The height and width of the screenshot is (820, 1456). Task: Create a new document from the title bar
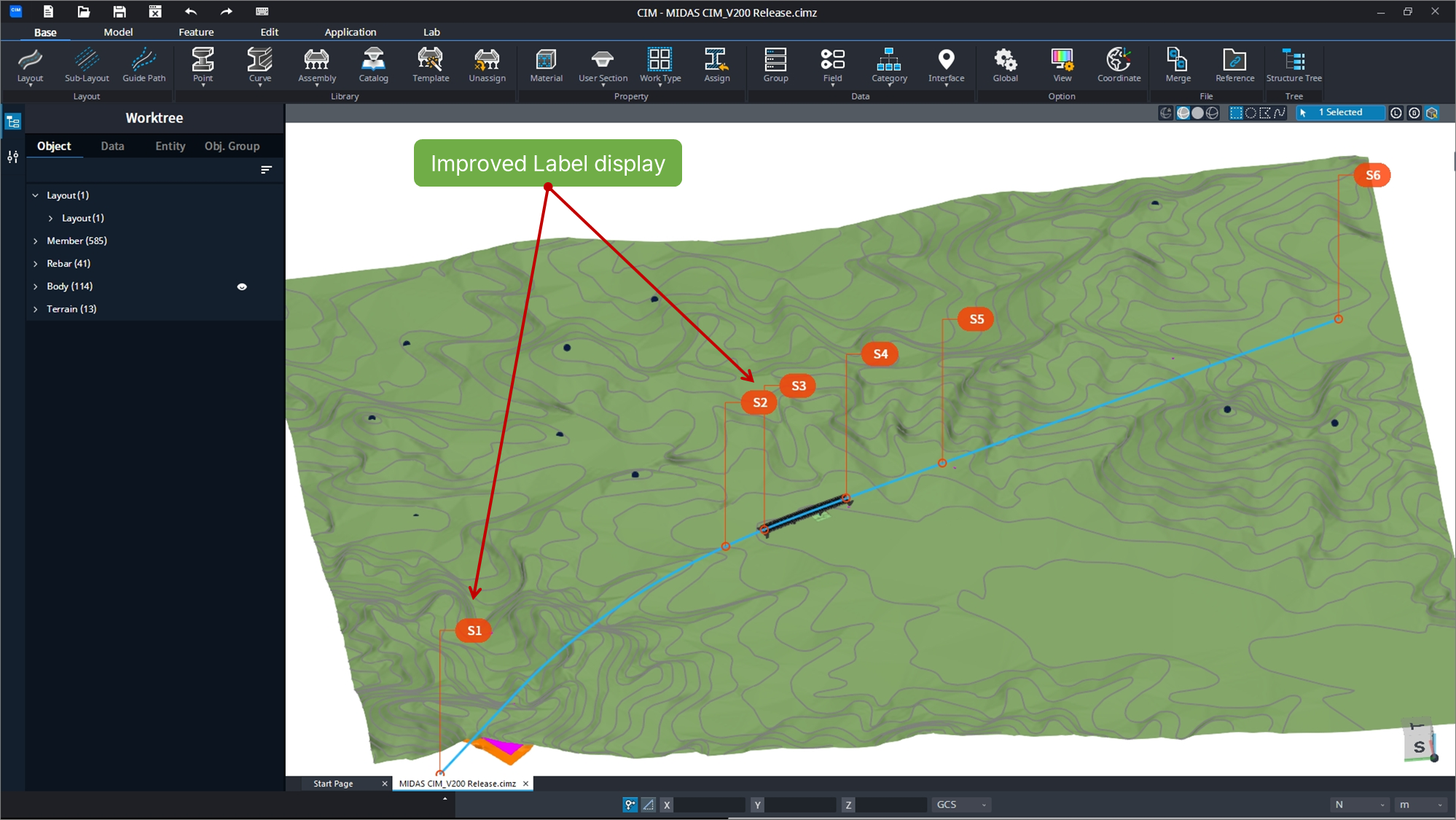[48, 12]
